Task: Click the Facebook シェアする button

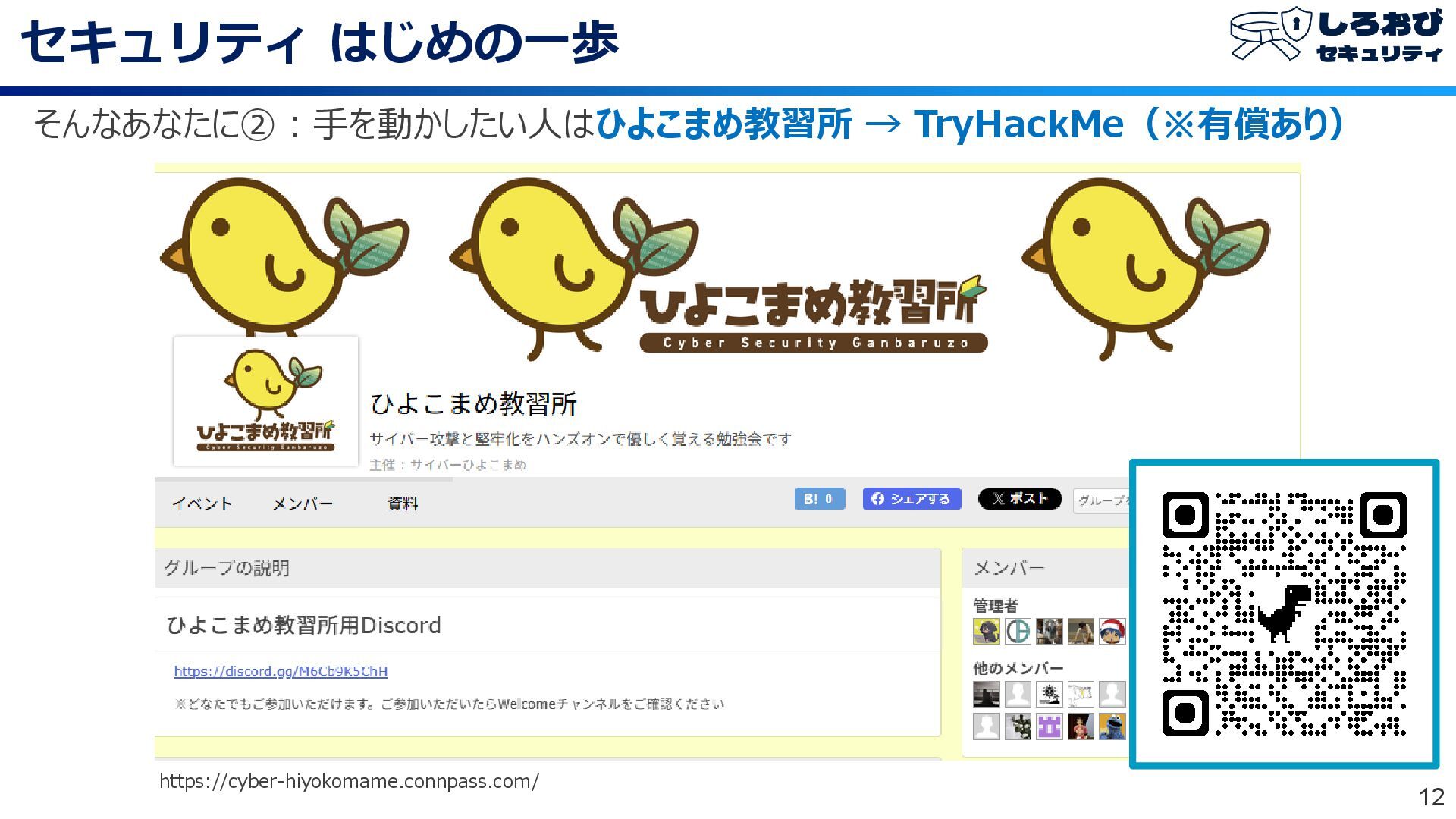Action: 912,499
